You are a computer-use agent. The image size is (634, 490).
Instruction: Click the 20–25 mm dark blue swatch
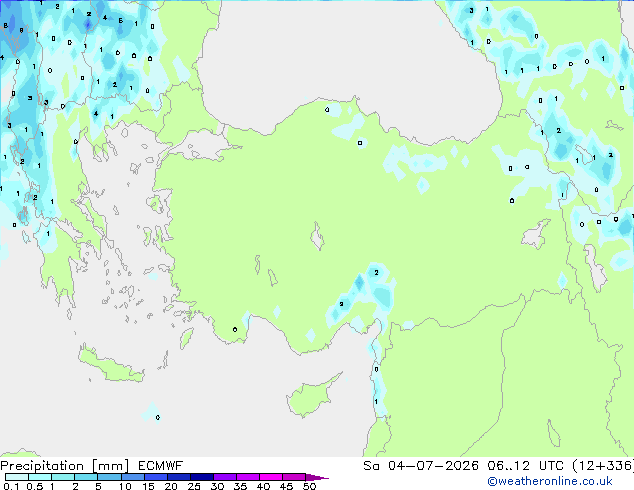179,477
